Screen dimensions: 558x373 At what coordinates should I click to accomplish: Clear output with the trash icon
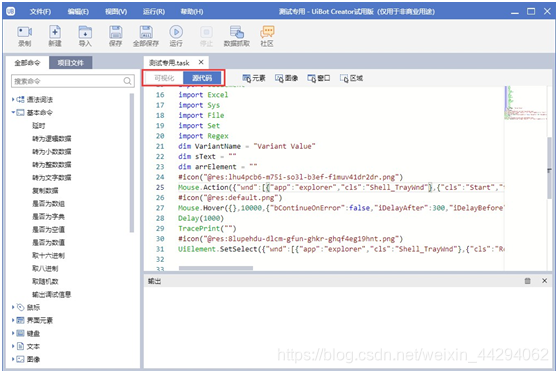click(527, 281)
